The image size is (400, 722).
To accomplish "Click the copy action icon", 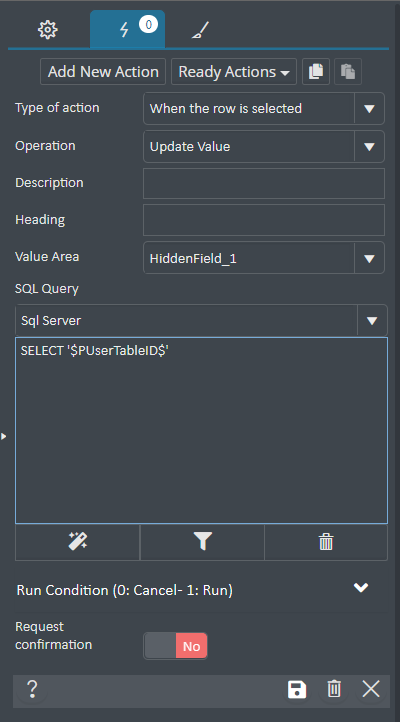I will (316, 71).
